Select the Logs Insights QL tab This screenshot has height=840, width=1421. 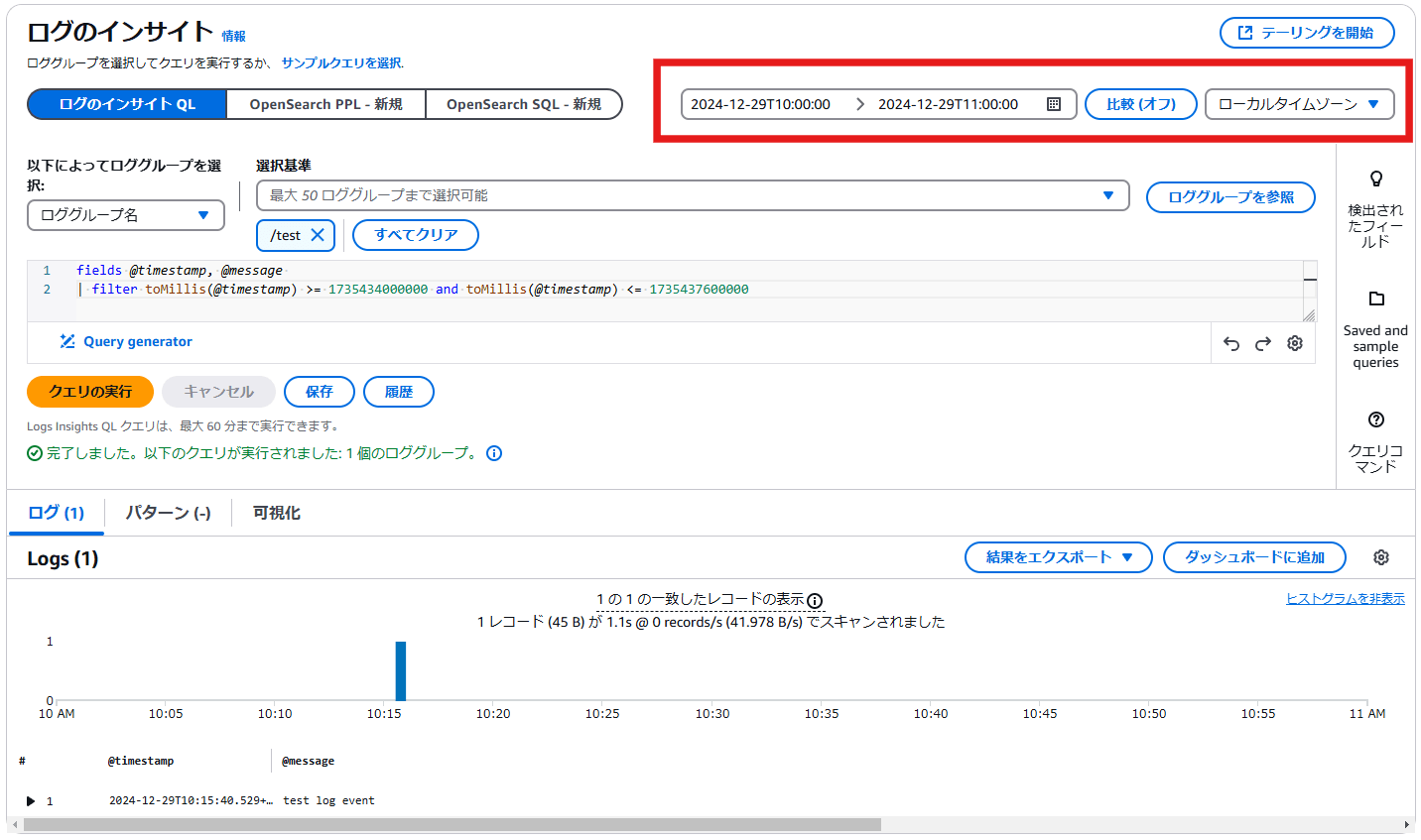(127, 104)
